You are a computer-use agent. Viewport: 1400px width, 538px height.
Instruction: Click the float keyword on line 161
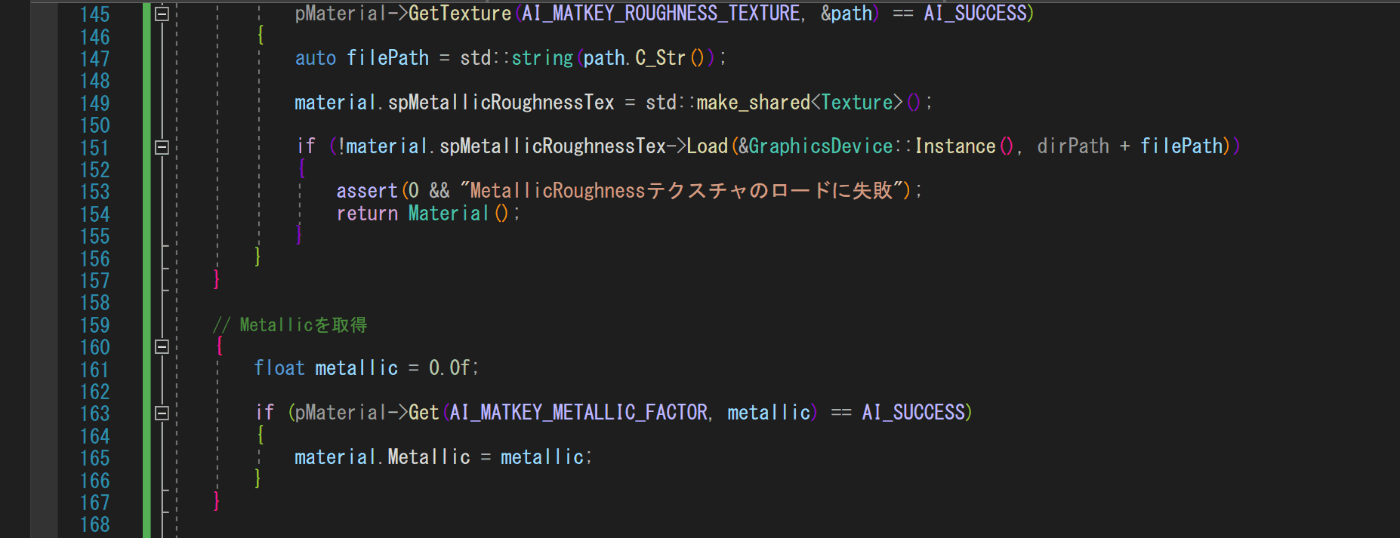tap(279, 368)
